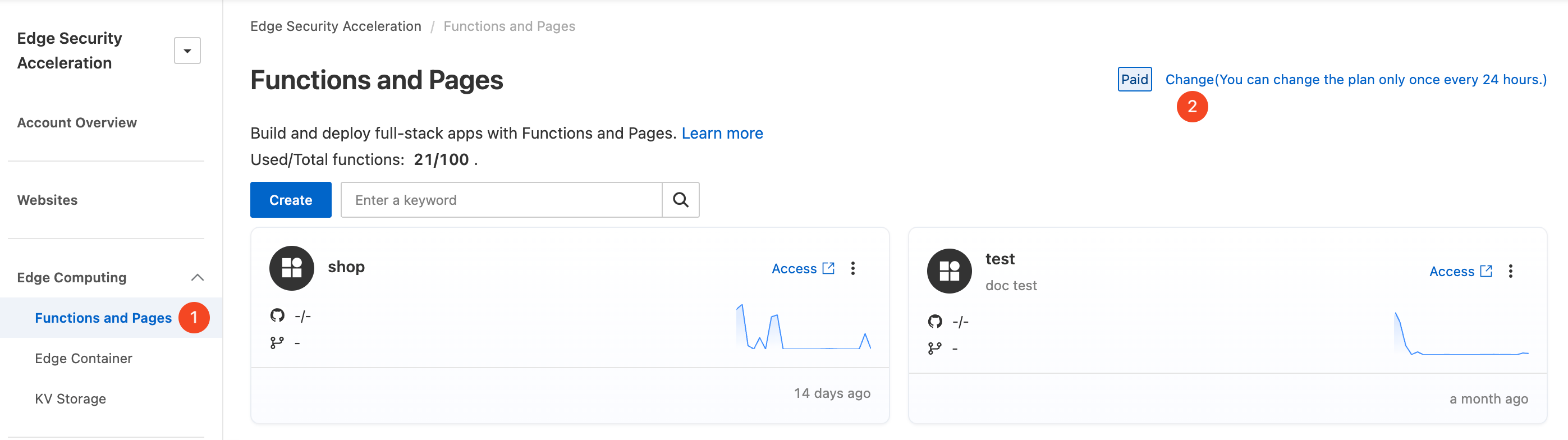The image size is (1568, 440).
Task: Click the shop card's GitHub icon
Action: click(278, 315)
